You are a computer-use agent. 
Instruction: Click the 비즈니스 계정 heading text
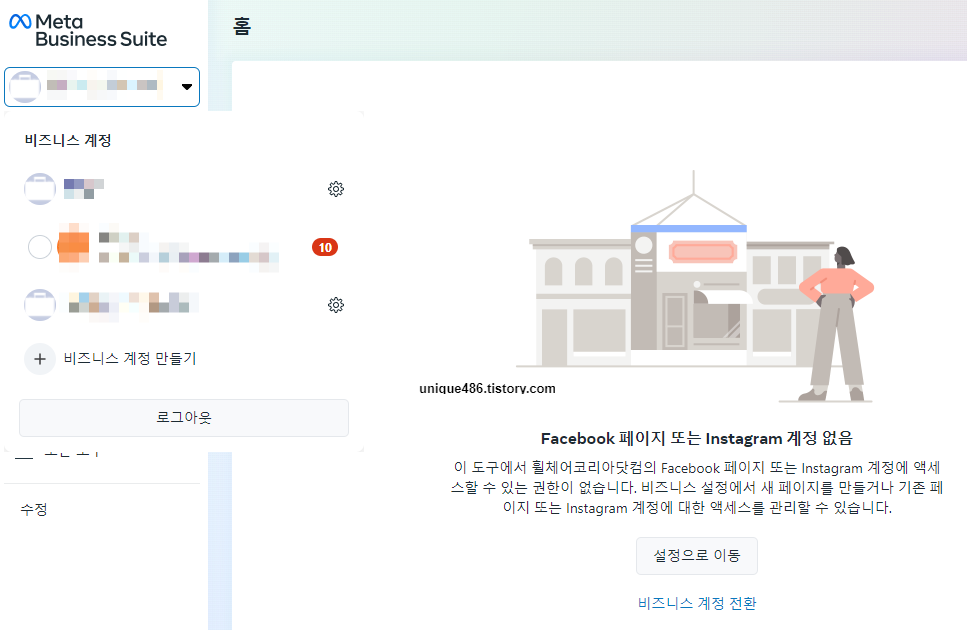pyautogui.click(x=68, y=141)
